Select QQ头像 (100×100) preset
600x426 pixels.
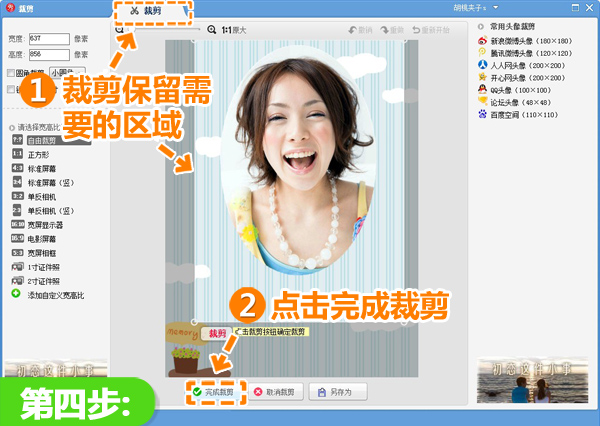click(x=514, y=90)
